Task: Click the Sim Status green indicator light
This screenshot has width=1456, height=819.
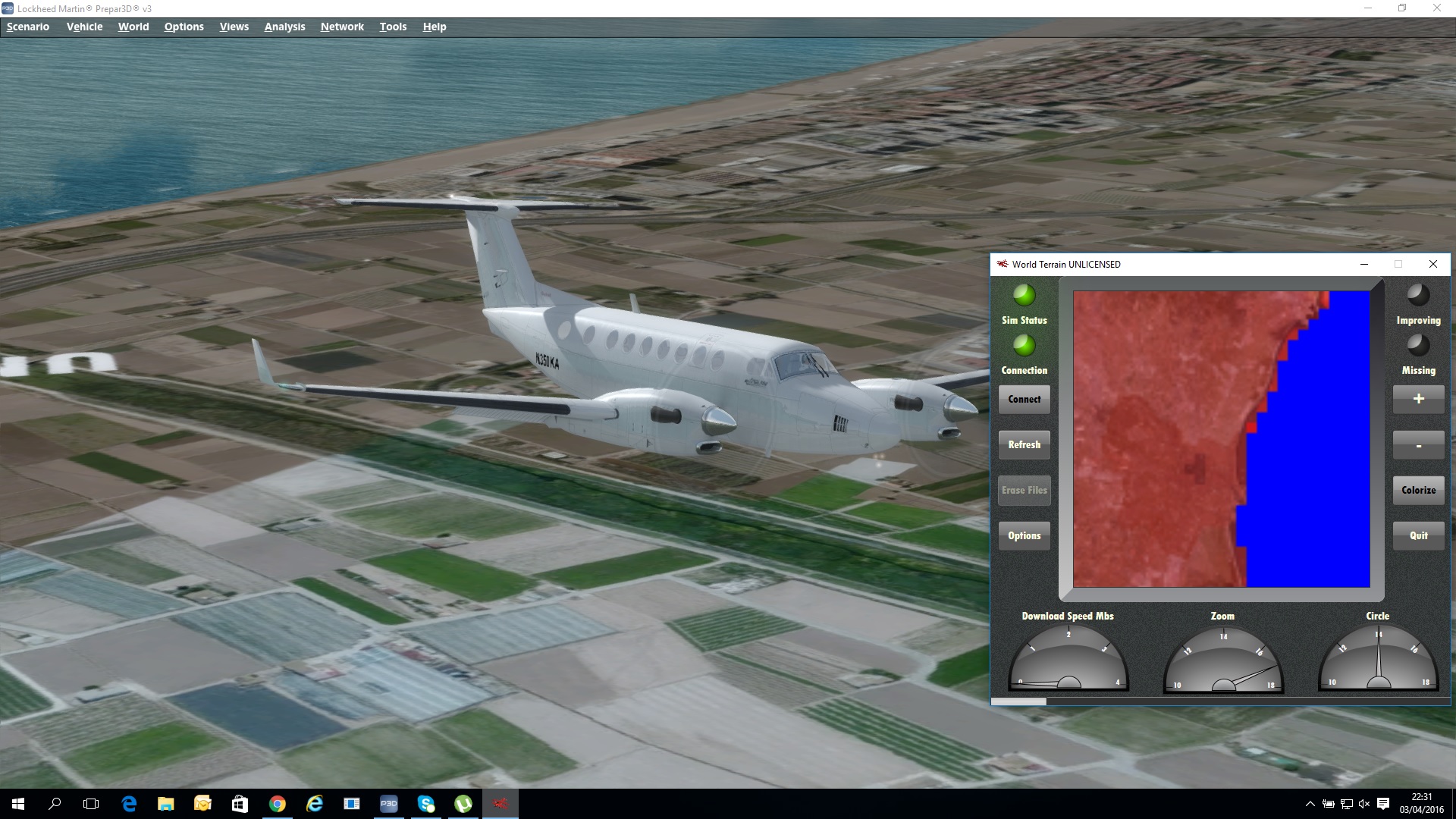Action: [1025, 295]
